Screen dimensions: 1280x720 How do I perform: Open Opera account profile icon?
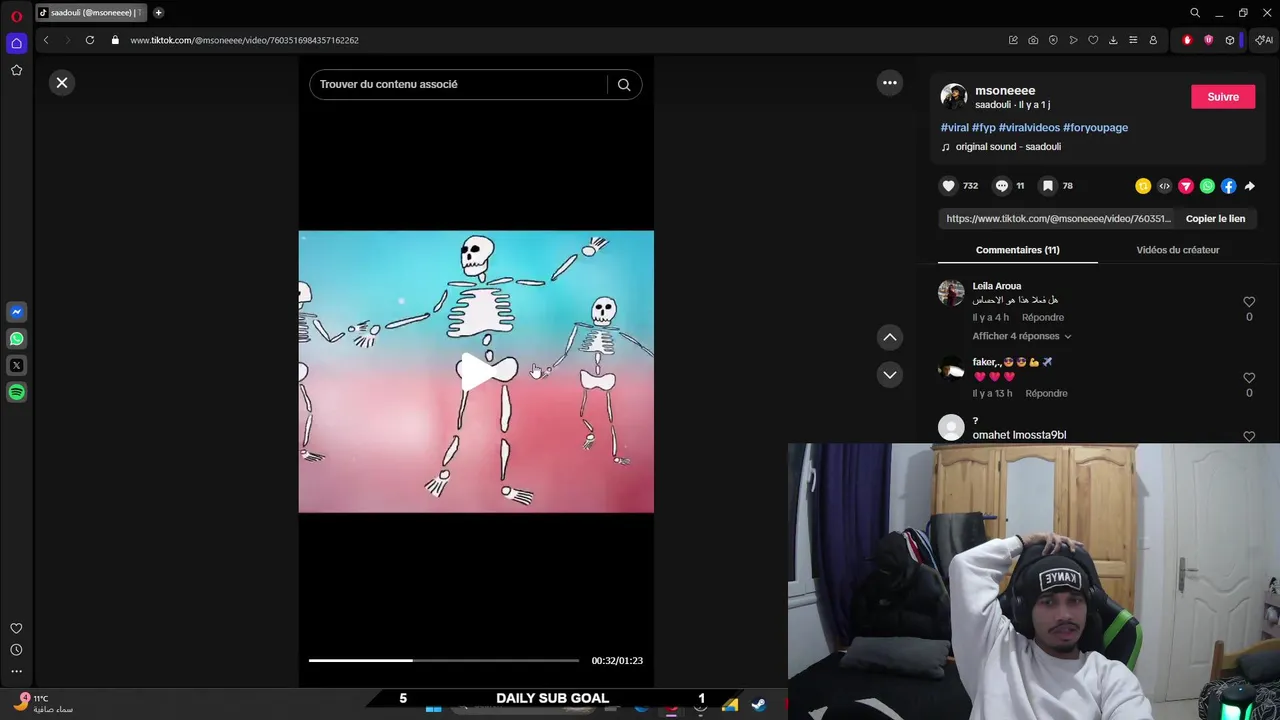[1153, 40]
